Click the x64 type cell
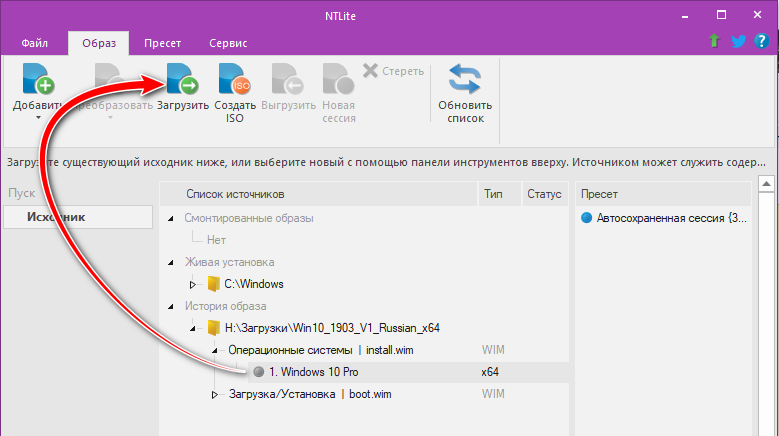Image resolution: width=779 pixels, height=436 pixels. pyautogui.click(x=490, y=372)
